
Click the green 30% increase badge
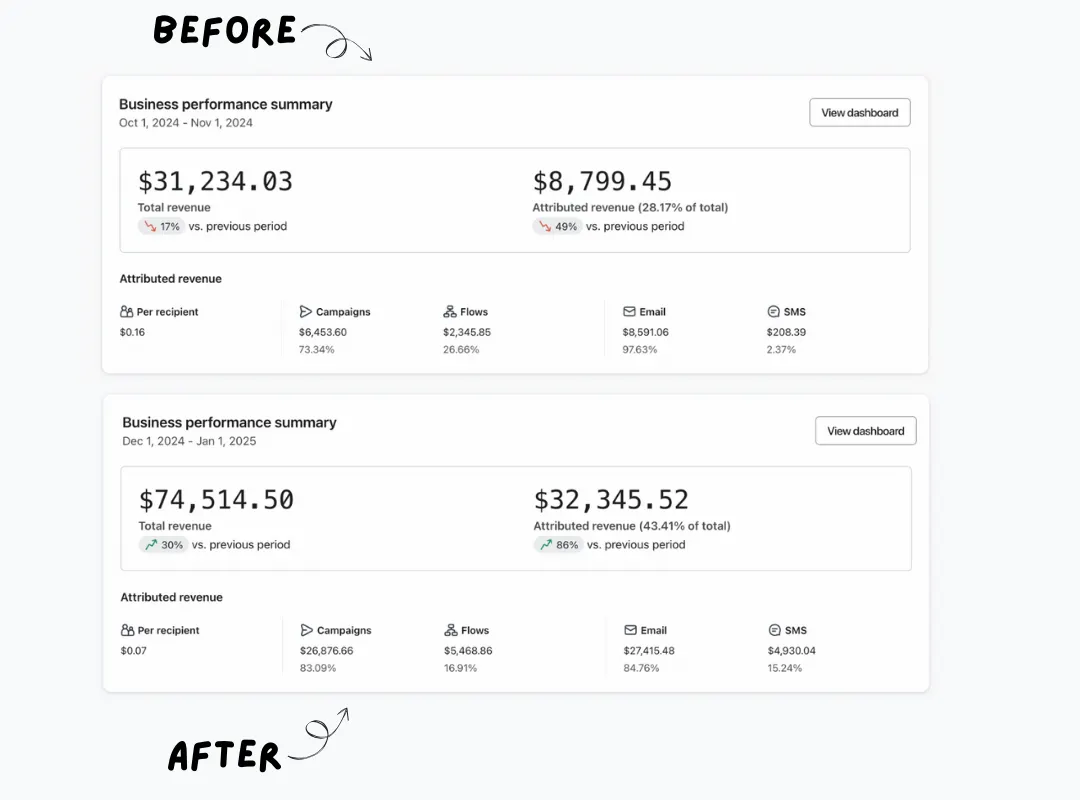click(x=163, y=544)
